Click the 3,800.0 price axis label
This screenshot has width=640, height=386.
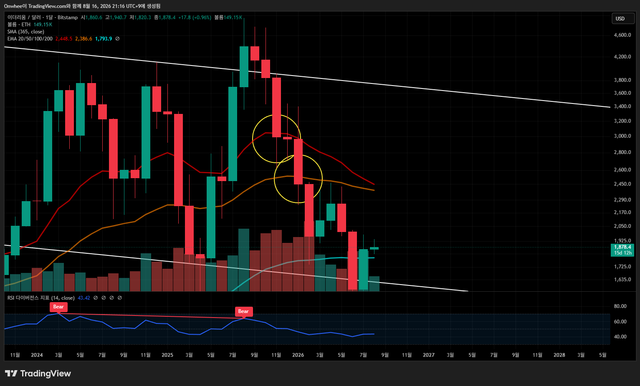coord(622,80)
